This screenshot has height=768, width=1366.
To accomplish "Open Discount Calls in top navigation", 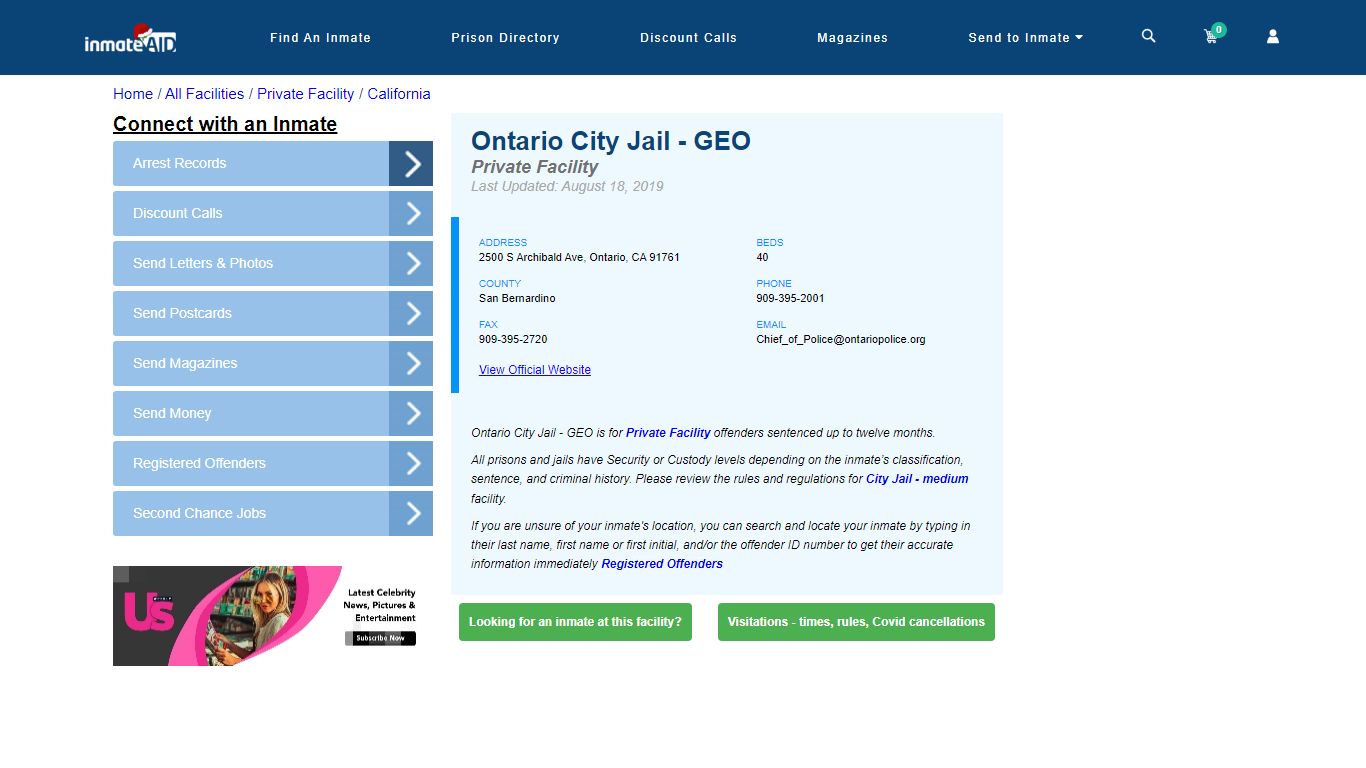I will 688,38.
